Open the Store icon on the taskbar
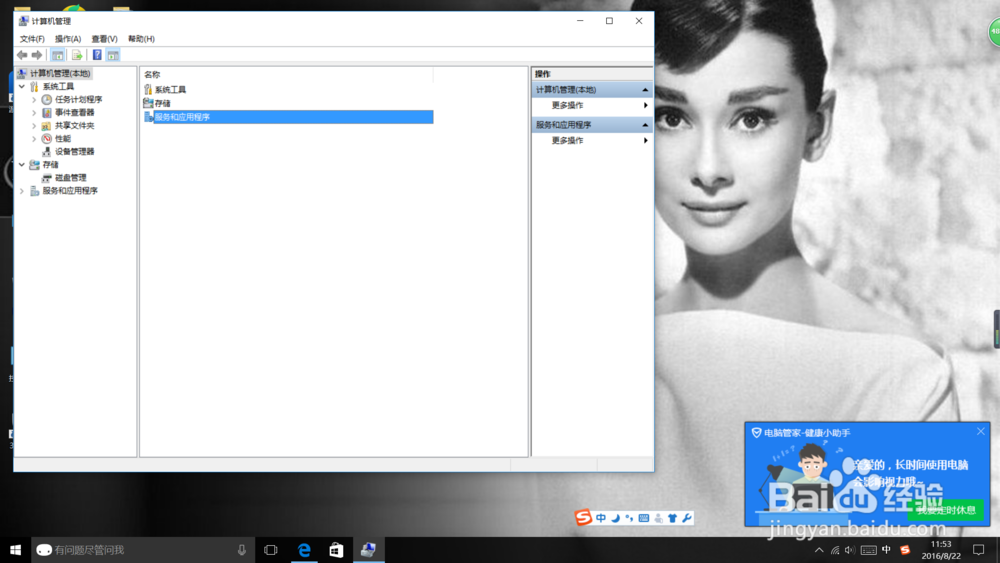Viewport: 1000px width, 563px height. (336, 550)
